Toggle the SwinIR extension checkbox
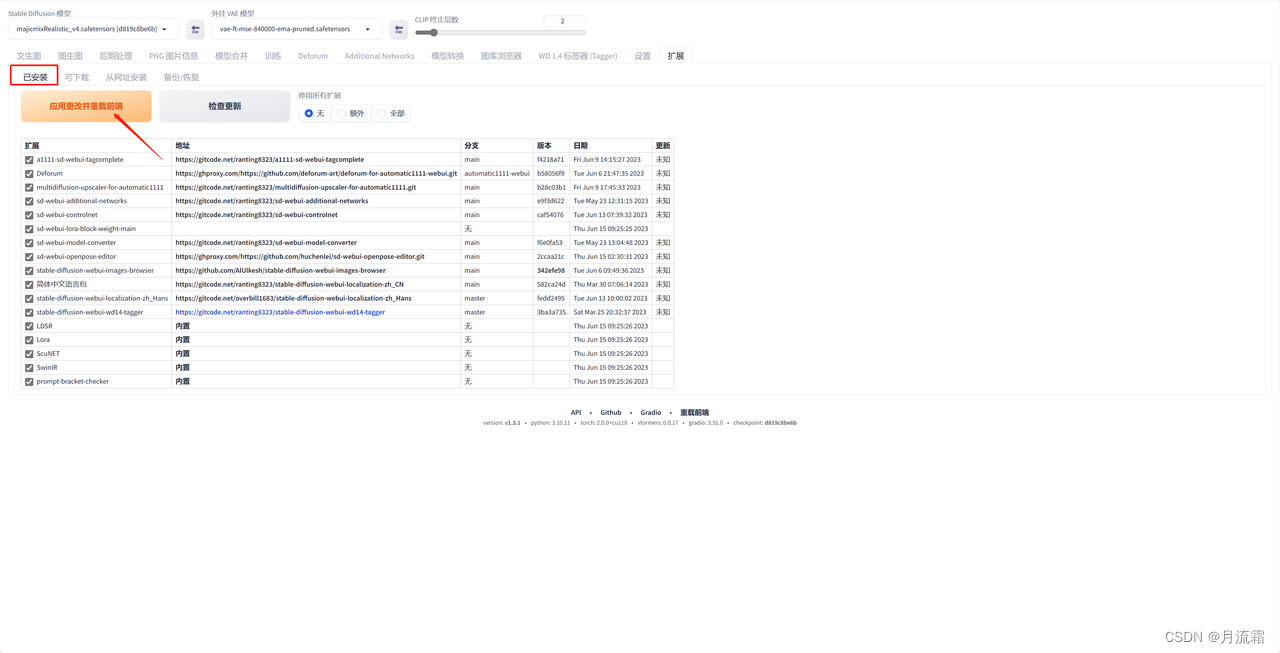 pos(29,367)
